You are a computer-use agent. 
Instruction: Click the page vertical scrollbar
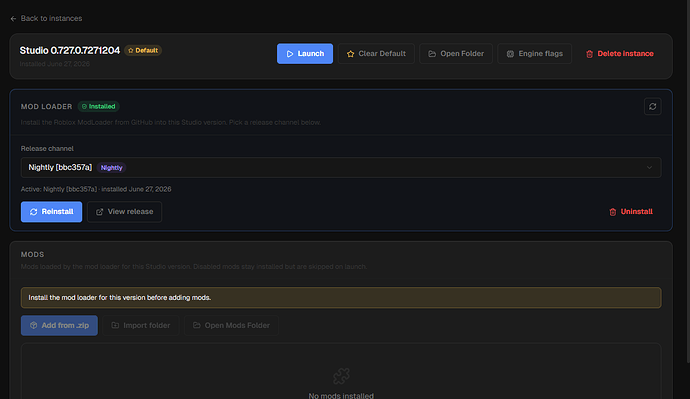click(x=687, y=180)
